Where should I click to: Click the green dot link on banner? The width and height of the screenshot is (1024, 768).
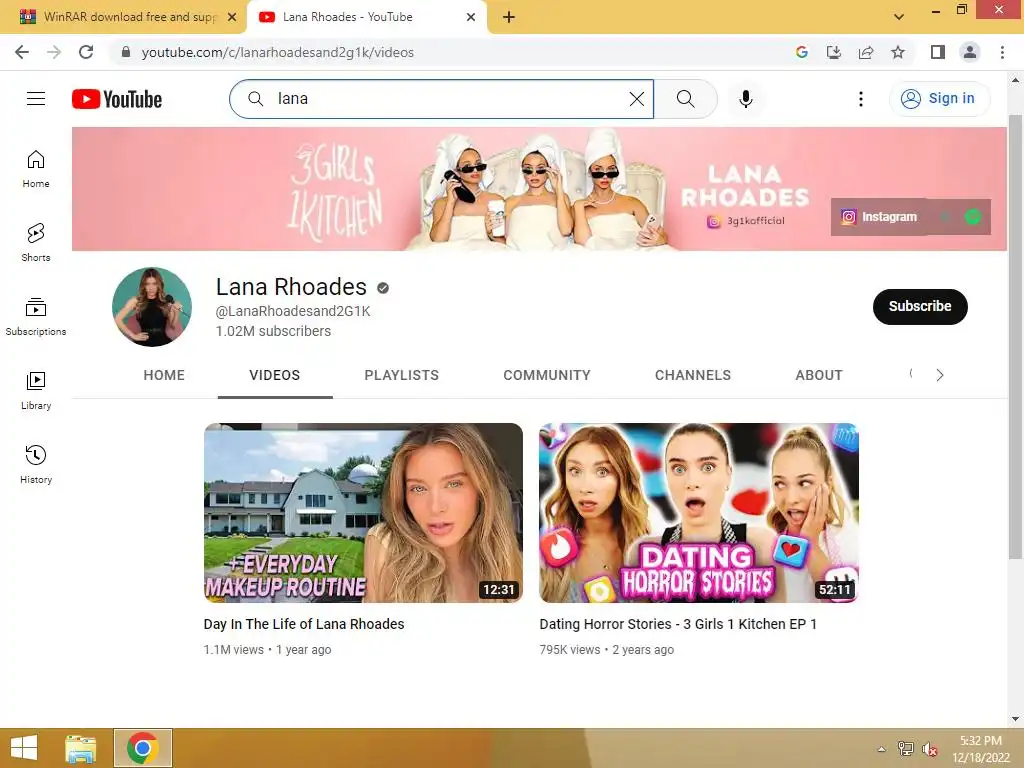(x=972, y=217)
